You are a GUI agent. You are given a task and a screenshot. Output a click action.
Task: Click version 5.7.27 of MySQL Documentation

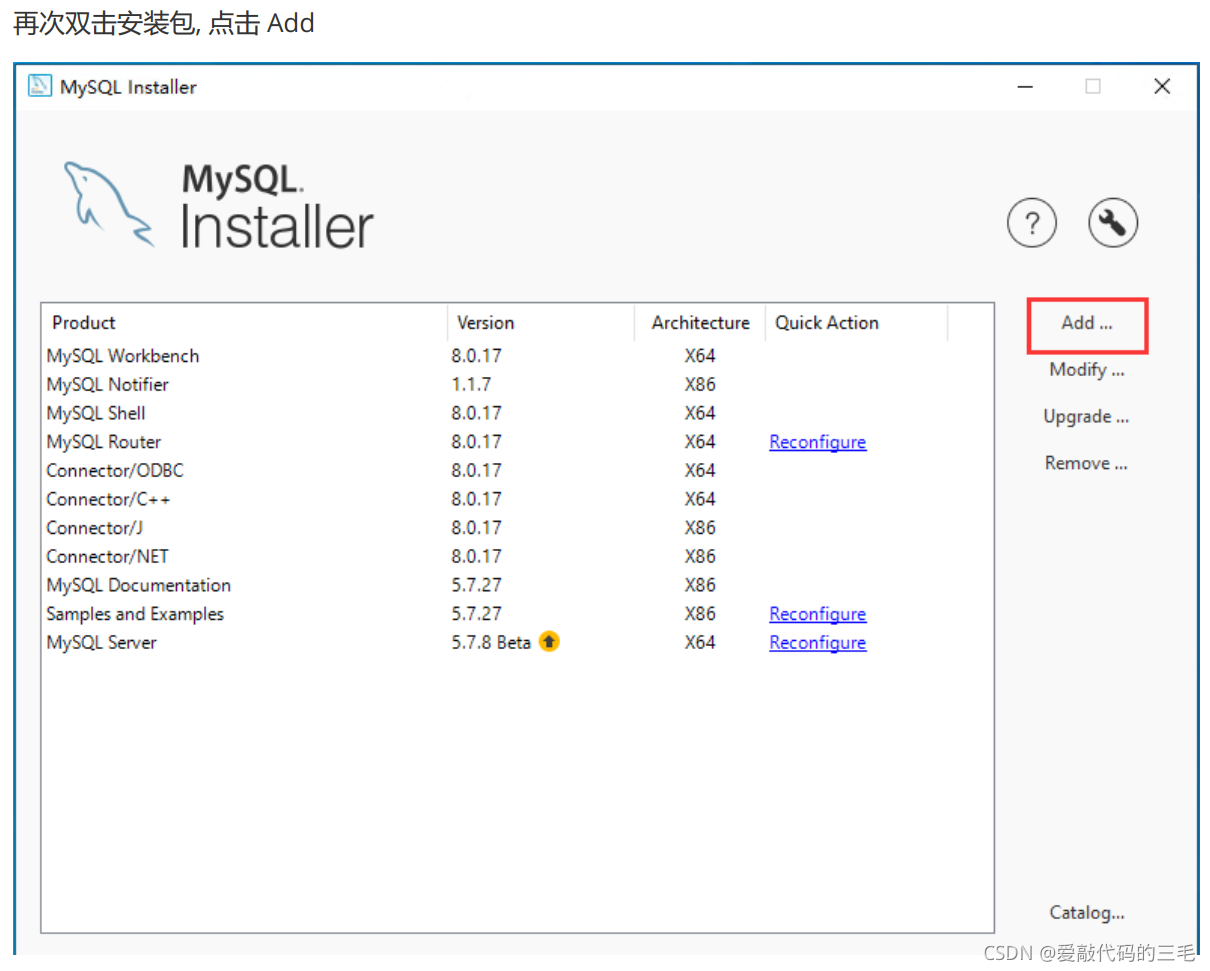pyautogui.click(x=476, y=585)
